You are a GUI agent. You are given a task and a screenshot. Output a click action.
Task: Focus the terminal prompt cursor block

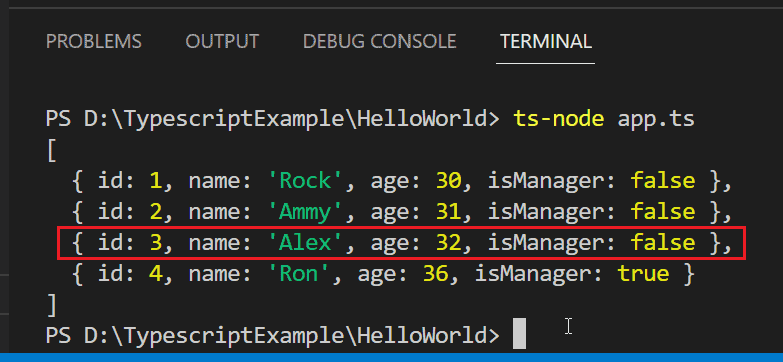pyautogui.click(x=519, y=335)
